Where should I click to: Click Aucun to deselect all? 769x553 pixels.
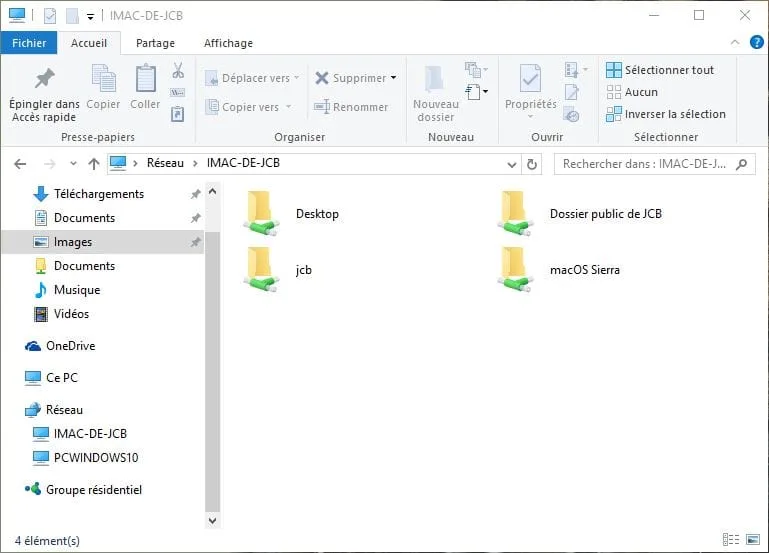point(632,92)
